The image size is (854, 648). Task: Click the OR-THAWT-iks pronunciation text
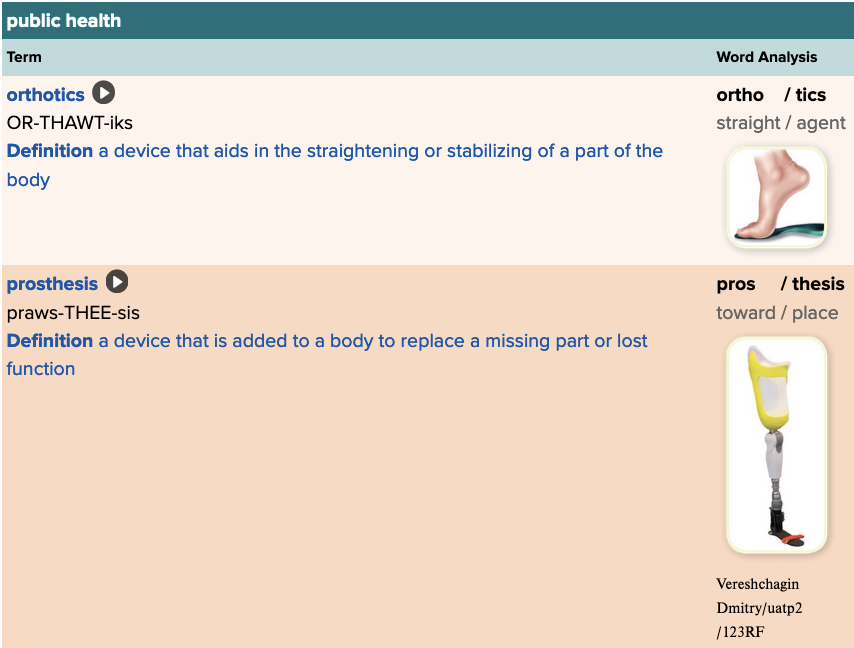[70, 123]
